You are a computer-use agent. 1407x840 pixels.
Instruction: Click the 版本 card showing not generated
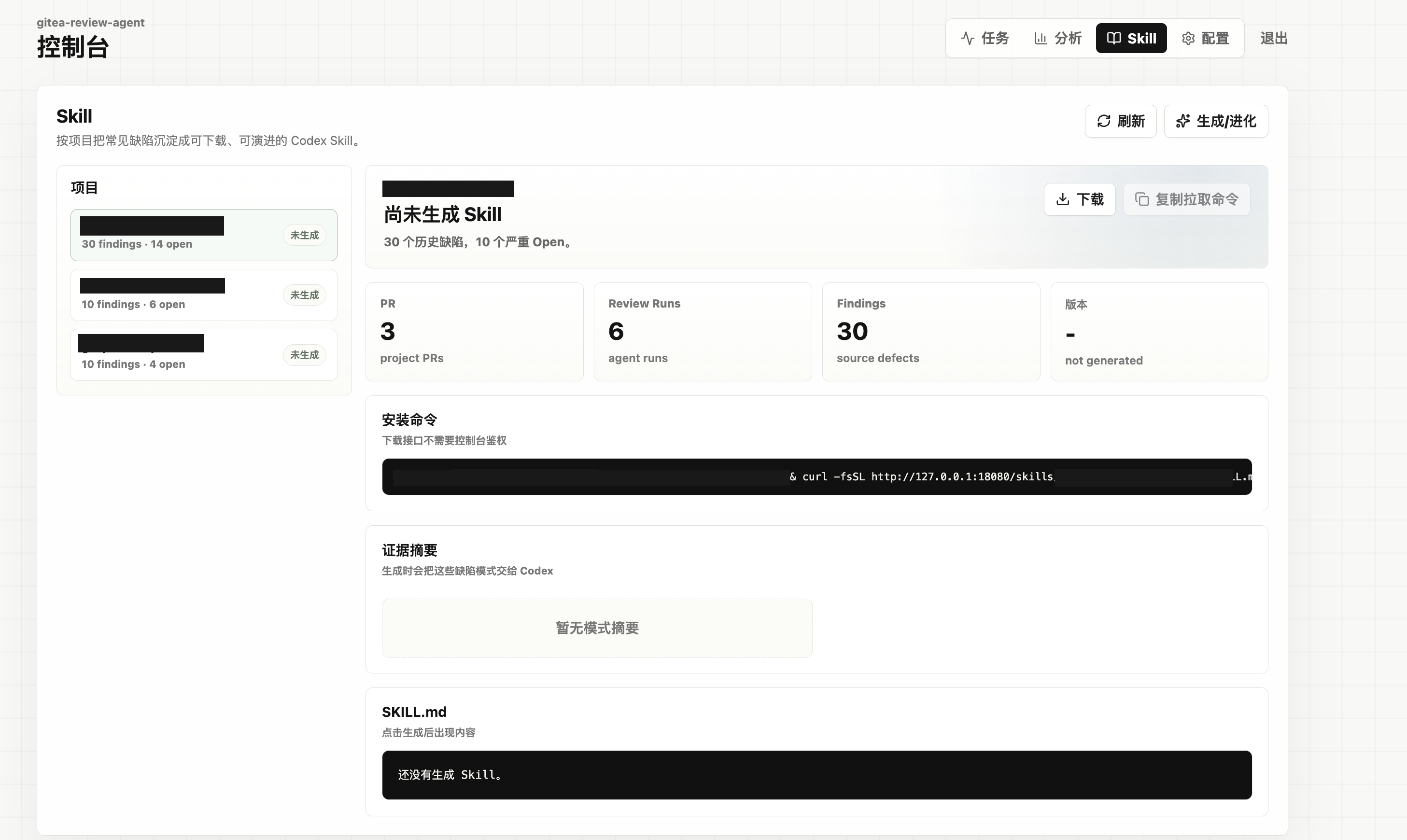click(x=1159, y=332)
